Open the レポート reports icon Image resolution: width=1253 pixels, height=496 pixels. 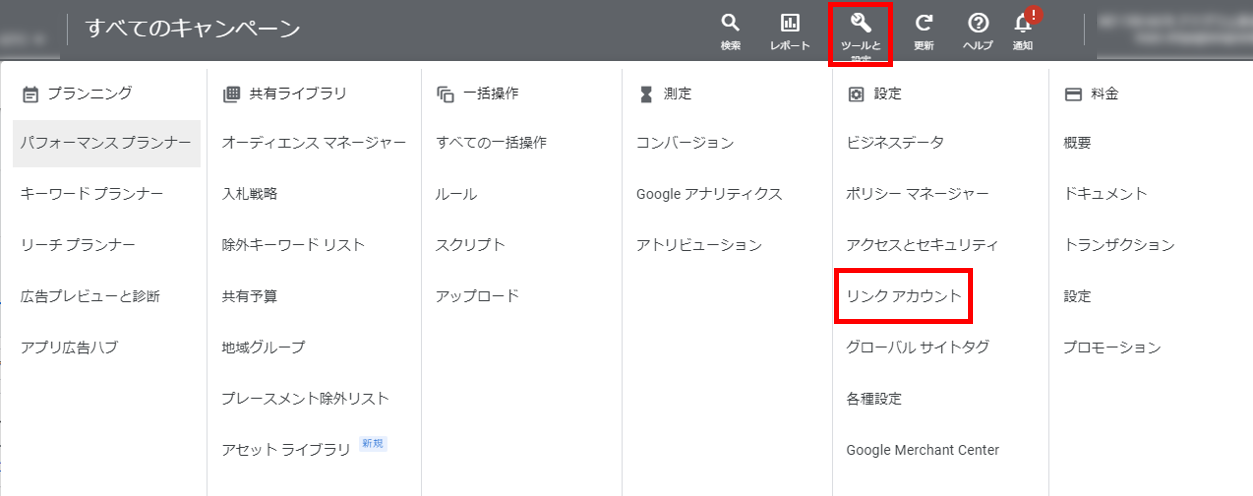pyautogui.click(x=790, y=24)
